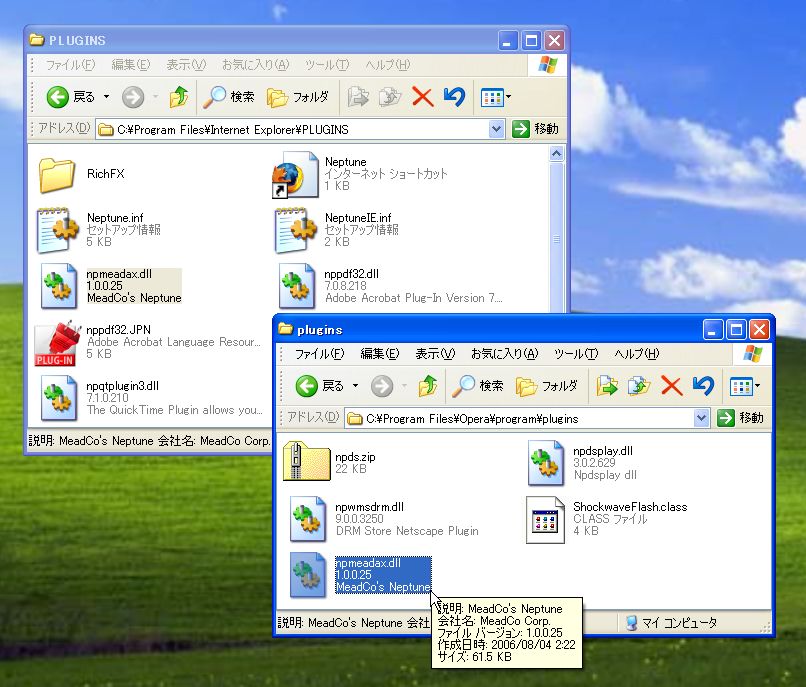Screen dimensions: 806x687
Task: Click Up folder icon in PLUGINS window
Action: point(179,97)
